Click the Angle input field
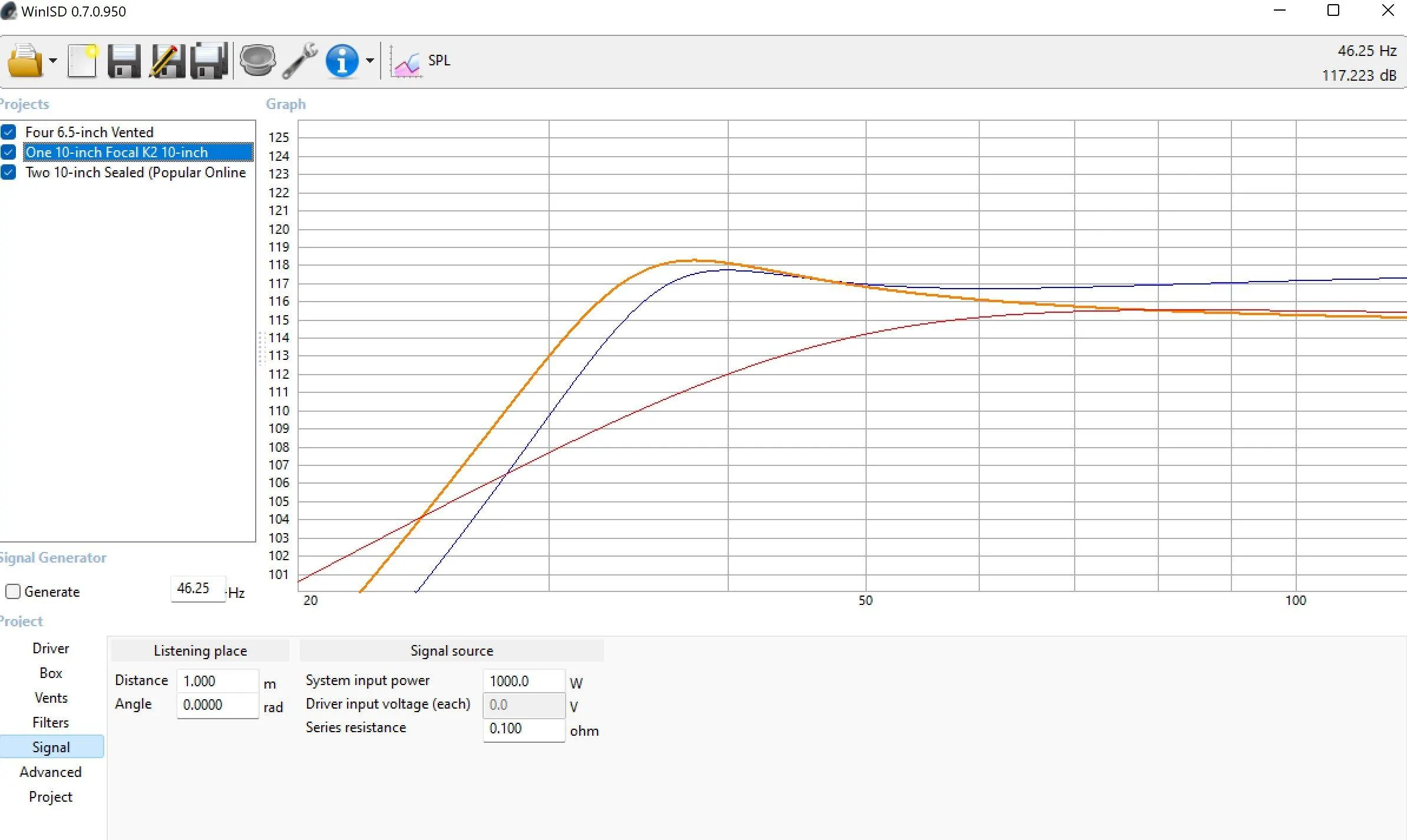The width and height of the screenshot is (1407, 840). 217,705
